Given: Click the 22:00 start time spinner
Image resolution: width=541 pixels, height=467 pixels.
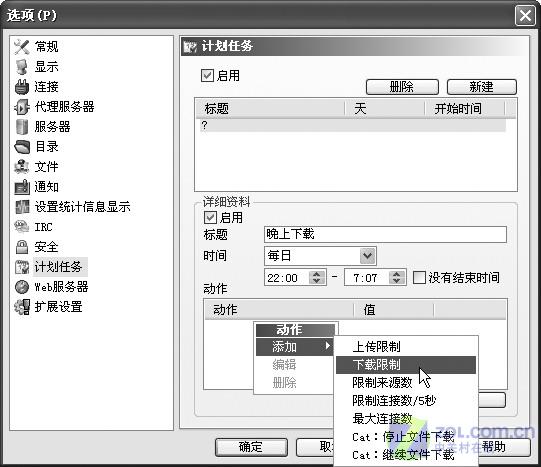Looking at the screenshot, I should (x=317, y=277).
